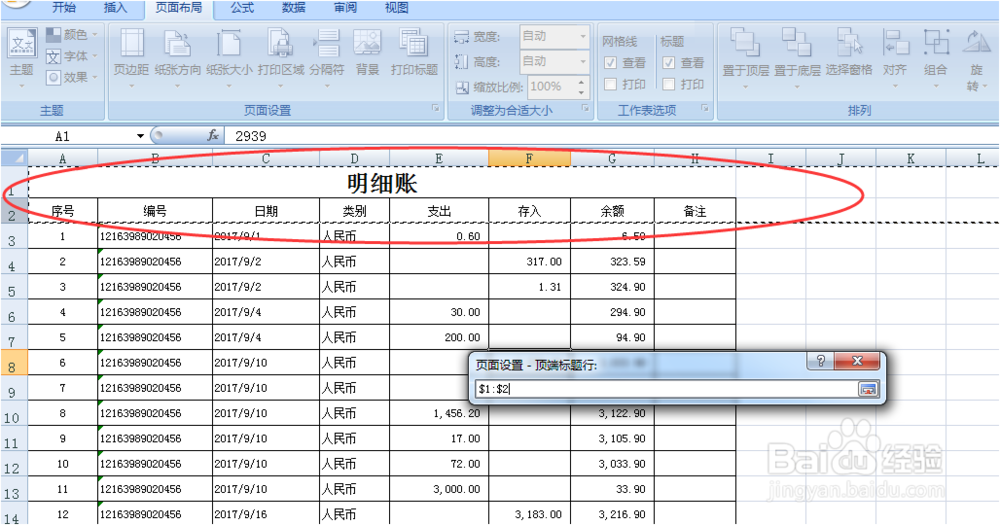The image size is (1000, 525).
Task: Click the 分隔符 breaks icon
Action: (327, 57)
